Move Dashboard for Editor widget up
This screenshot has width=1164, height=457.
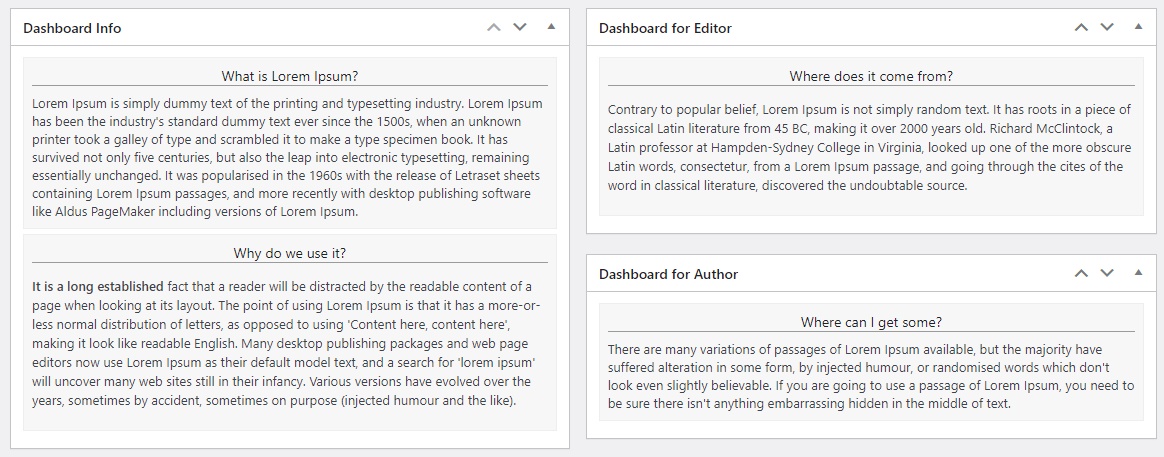click(1081, 27)
